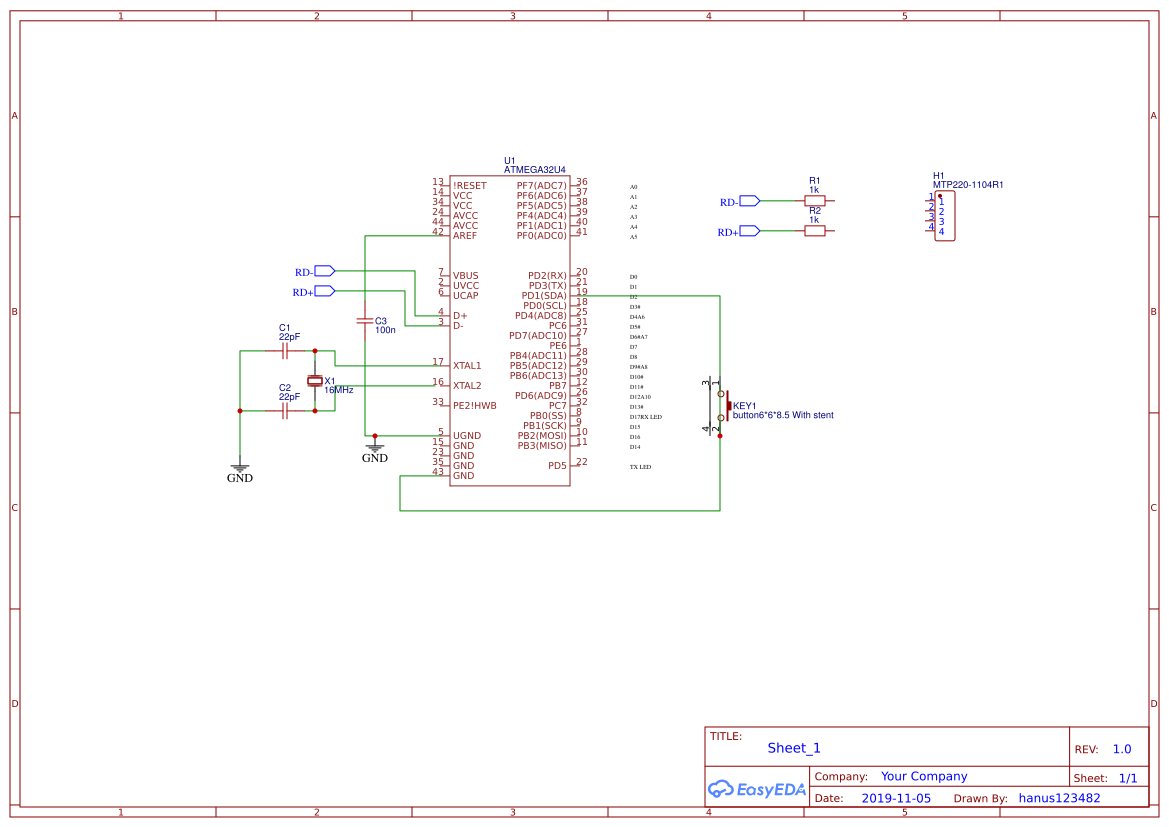Select the REV 1.0 value
This screenshot has width=1169, height=827.
click(1121, 749)
